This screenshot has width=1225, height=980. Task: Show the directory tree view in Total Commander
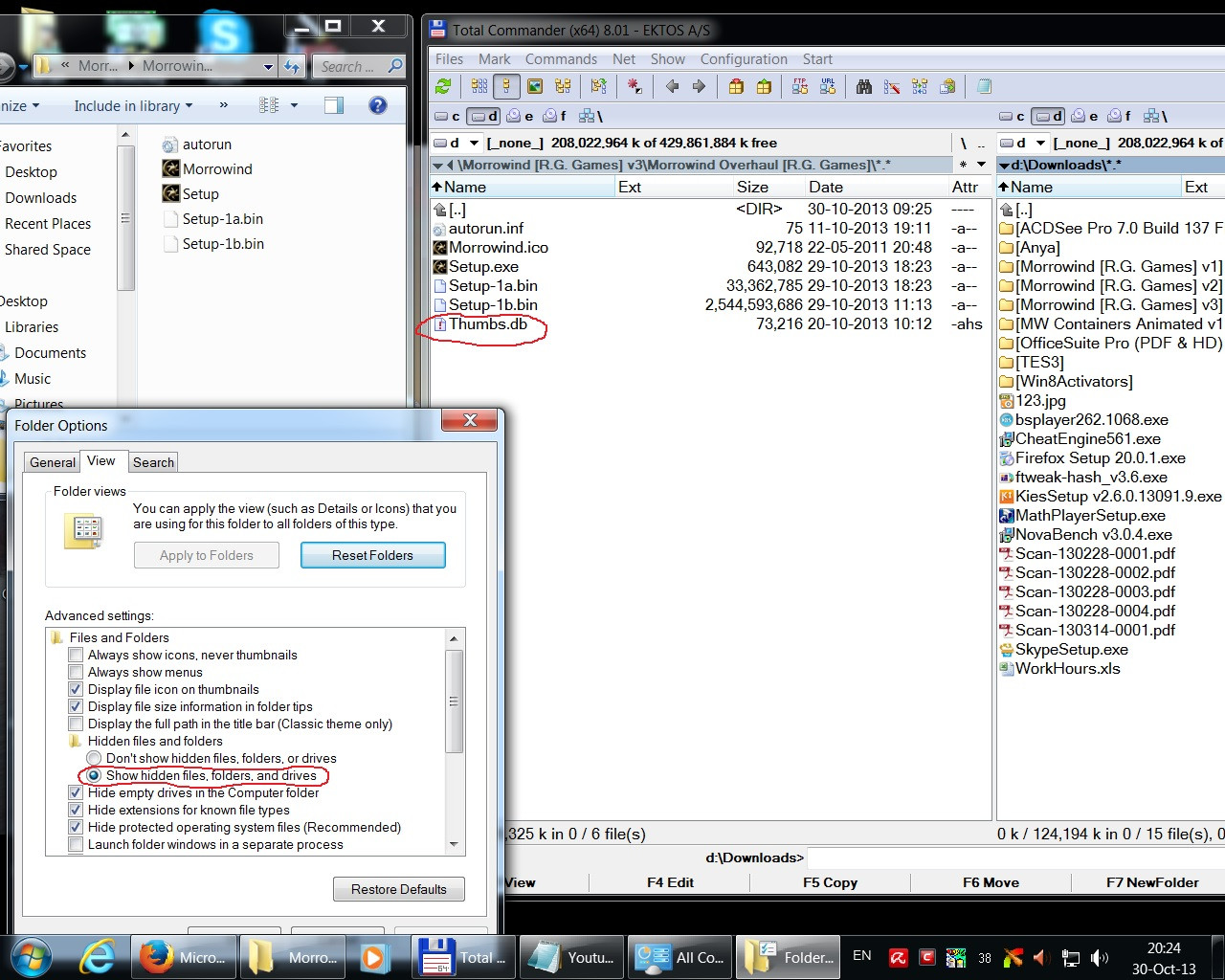point(563,87)
